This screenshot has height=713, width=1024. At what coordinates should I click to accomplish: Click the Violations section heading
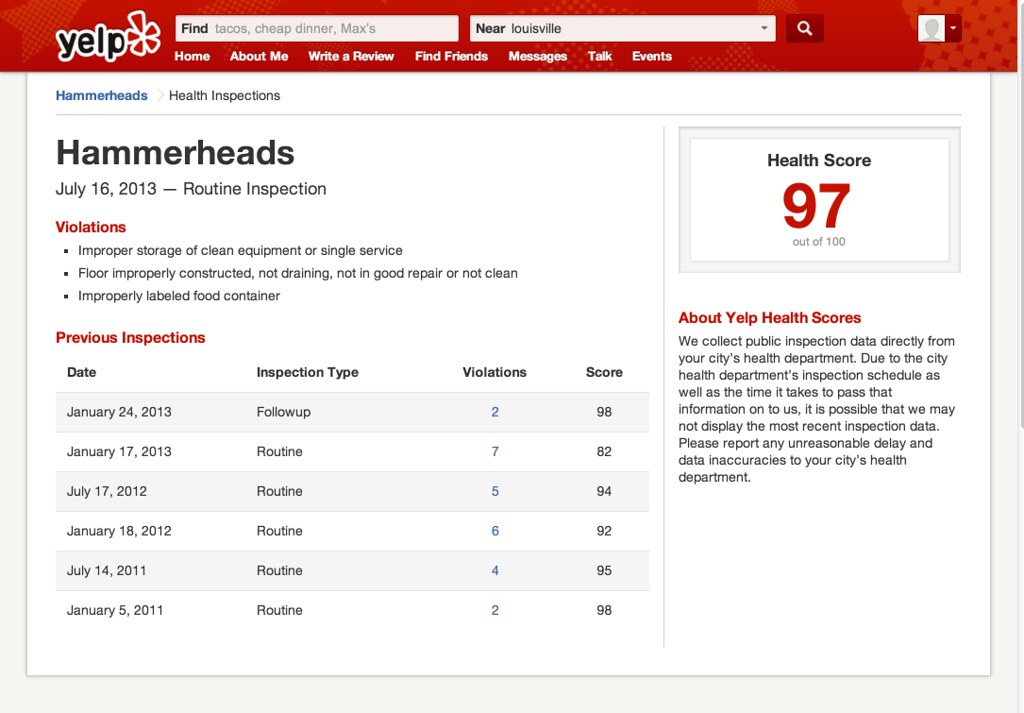(91, 227)
